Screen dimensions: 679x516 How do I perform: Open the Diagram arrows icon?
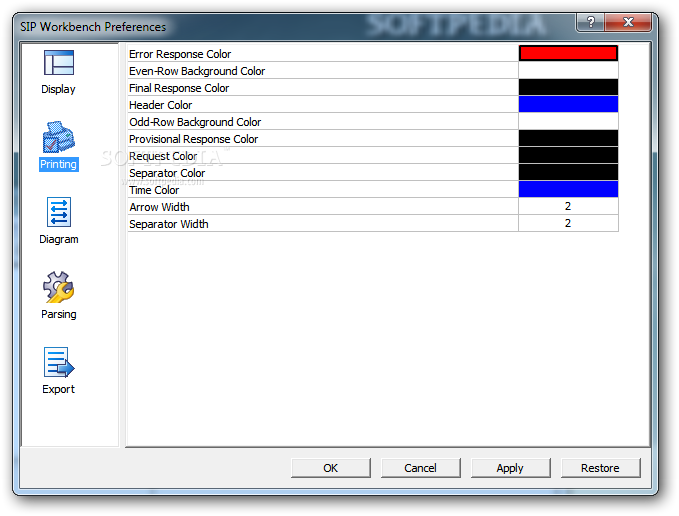tap(59, 212)
